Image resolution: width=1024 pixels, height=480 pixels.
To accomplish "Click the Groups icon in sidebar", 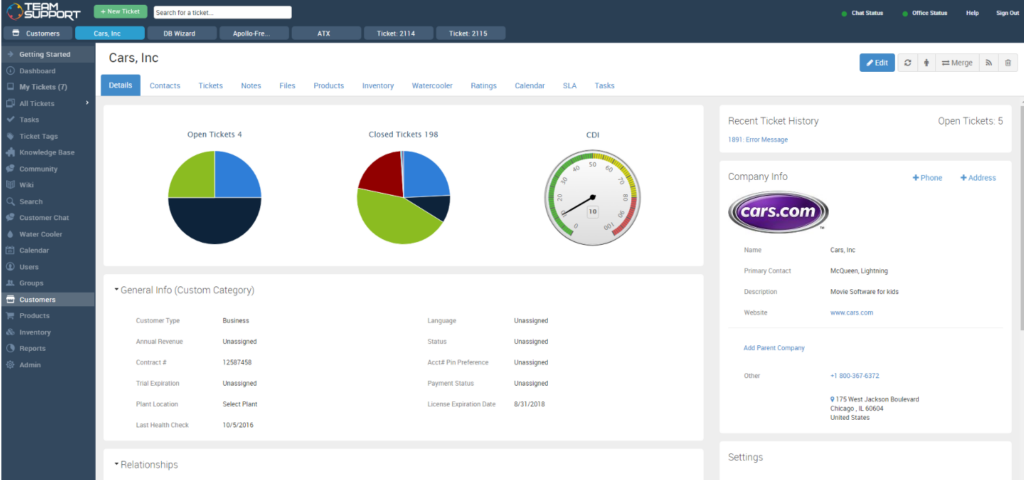I will pos(10,283).
